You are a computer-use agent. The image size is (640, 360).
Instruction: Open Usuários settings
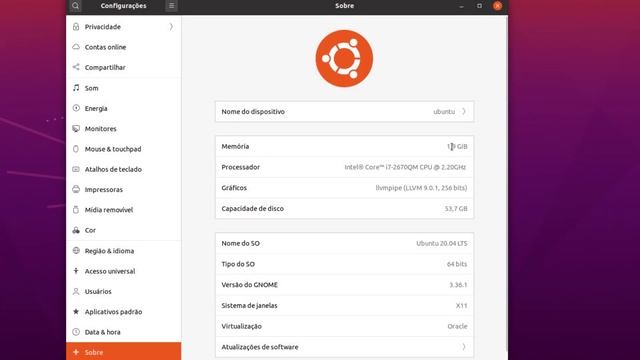(x=124, y=291)
